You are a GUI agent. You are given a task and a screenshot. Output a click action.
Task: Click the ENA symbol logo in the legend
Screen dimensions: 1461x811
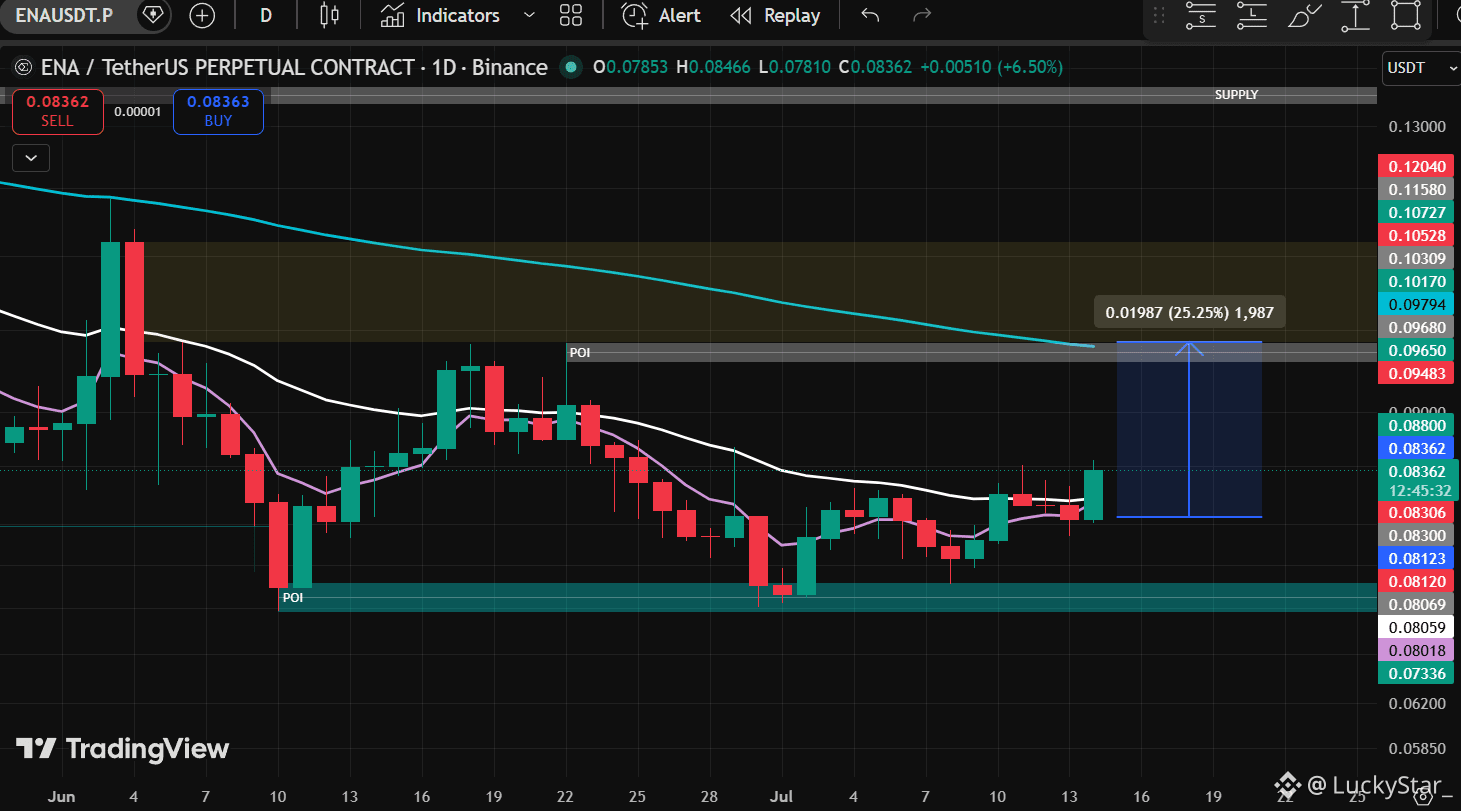[x=23, y=68]
